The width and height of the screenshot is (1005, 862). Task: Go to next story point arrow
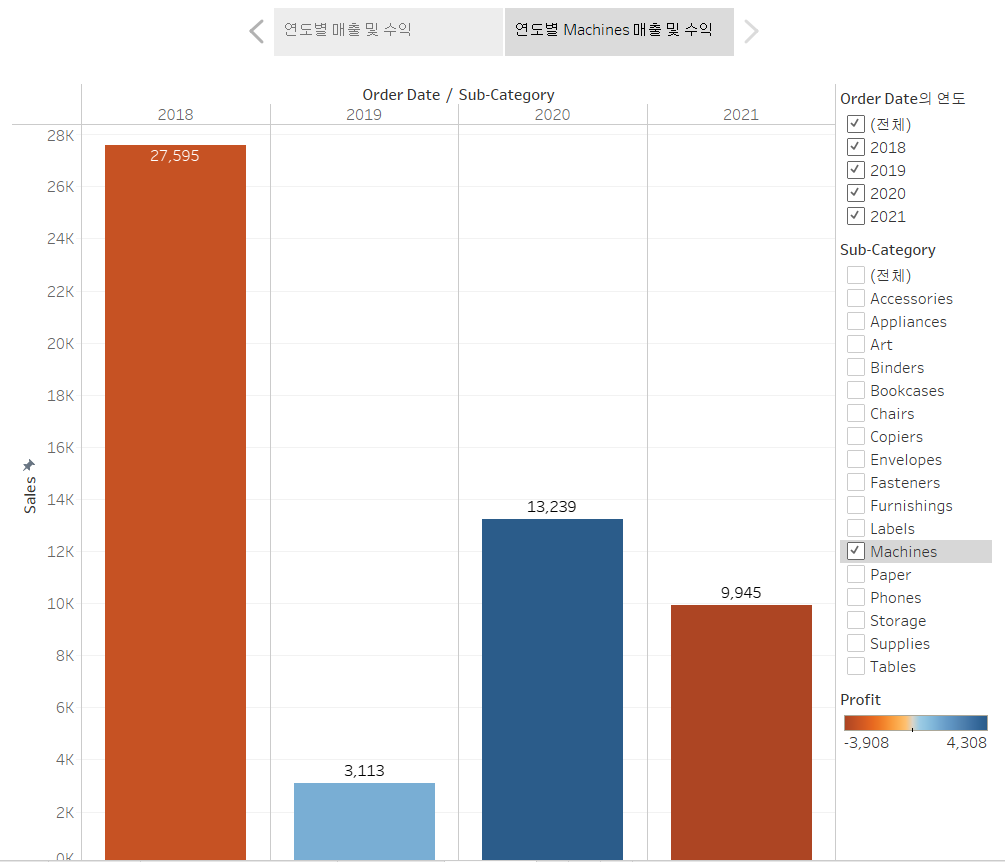pos(751,31)
